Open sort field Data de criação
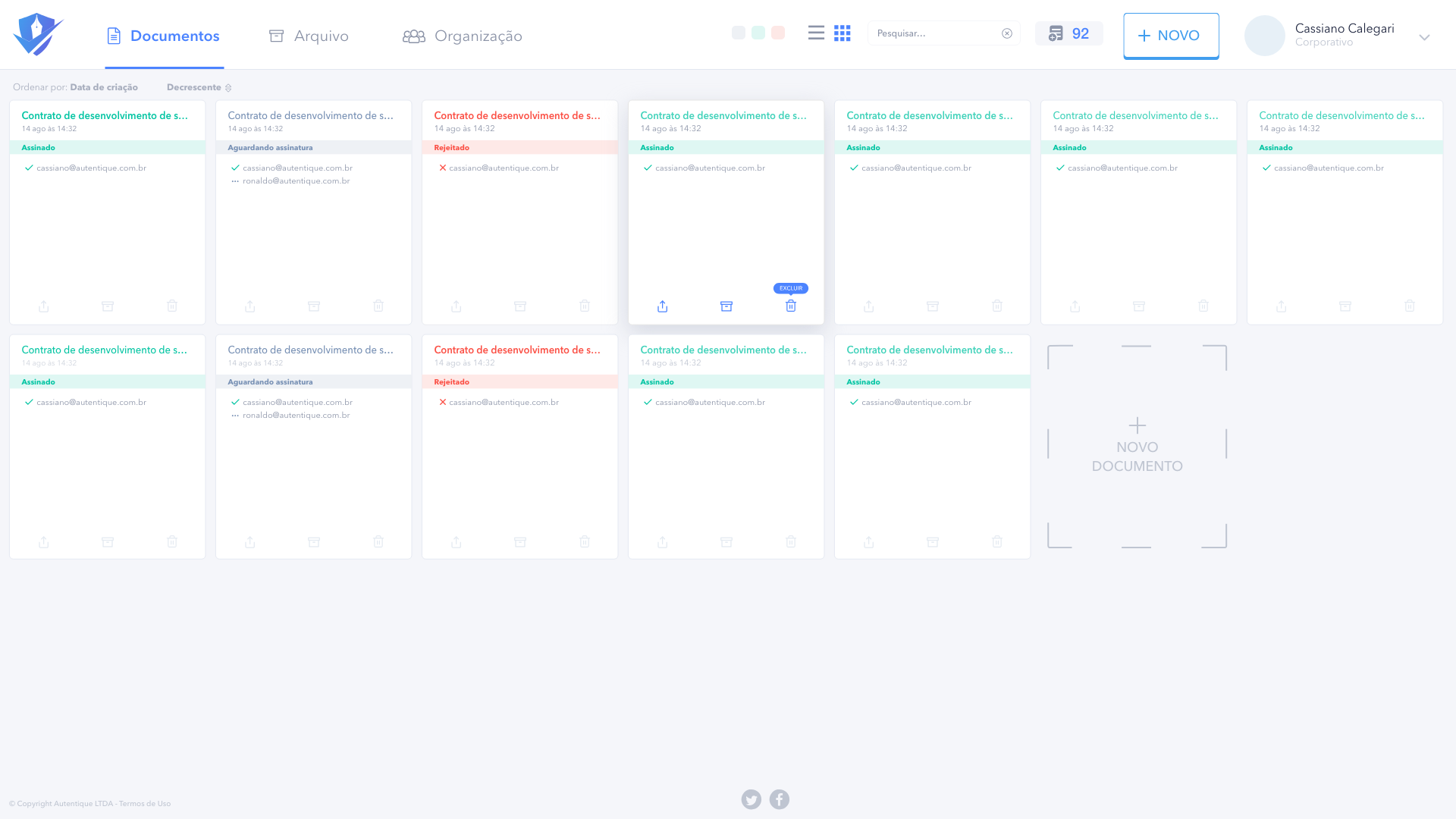The height and width of the screenshot is (819, 1456). click(x=104, y=87)
